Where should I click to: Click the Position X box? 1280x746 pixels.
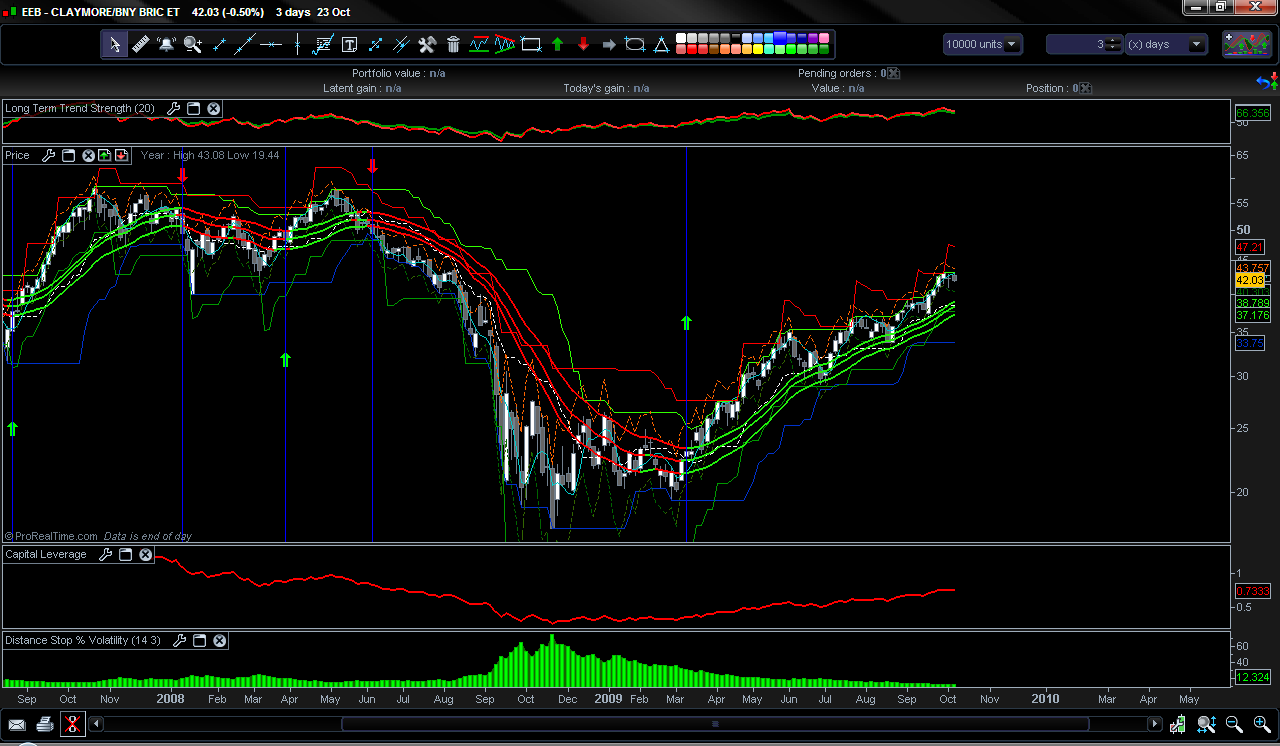coord(1085,88)
